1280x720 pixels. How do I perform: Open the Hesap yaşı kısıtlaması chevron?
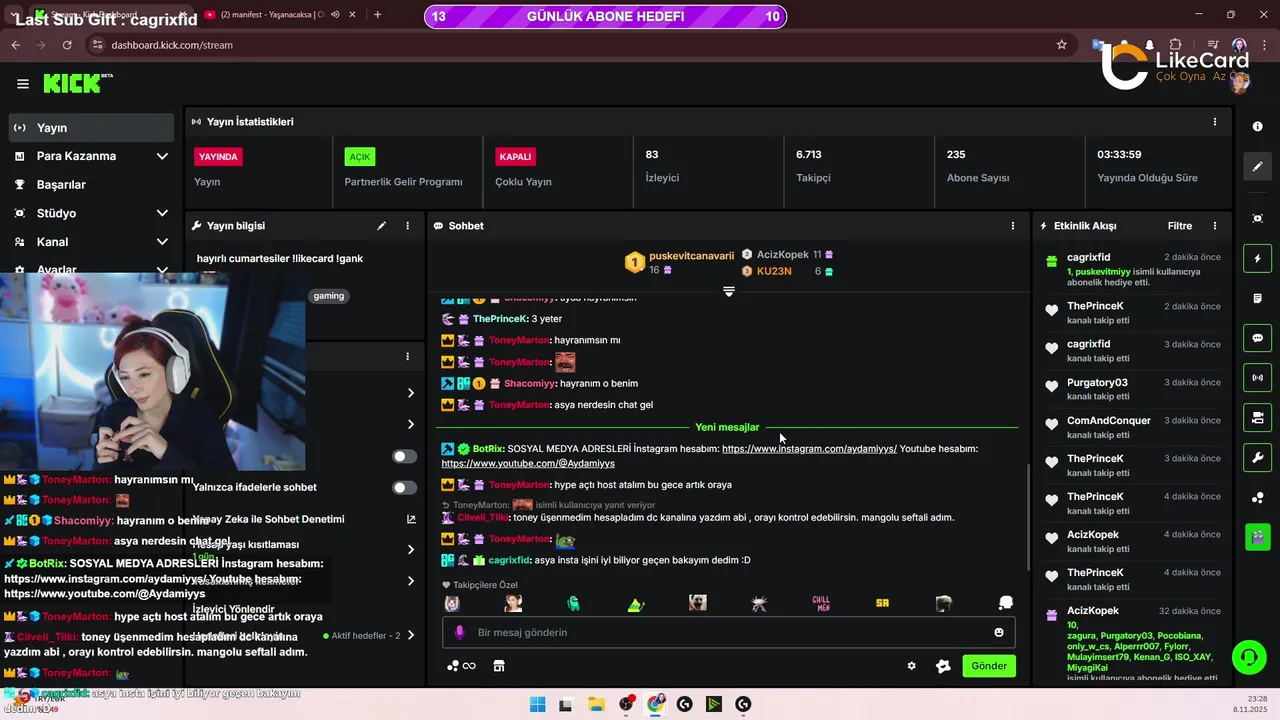click(410, 549)
